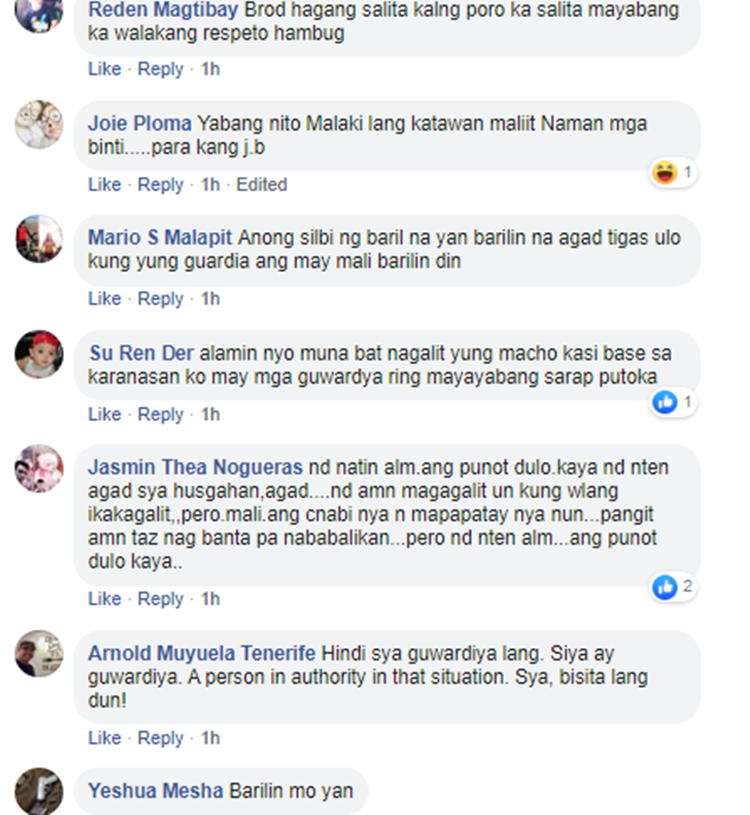
Task: Like Jasmin Thea Nogueras' comment
Action: coord(104,599)
